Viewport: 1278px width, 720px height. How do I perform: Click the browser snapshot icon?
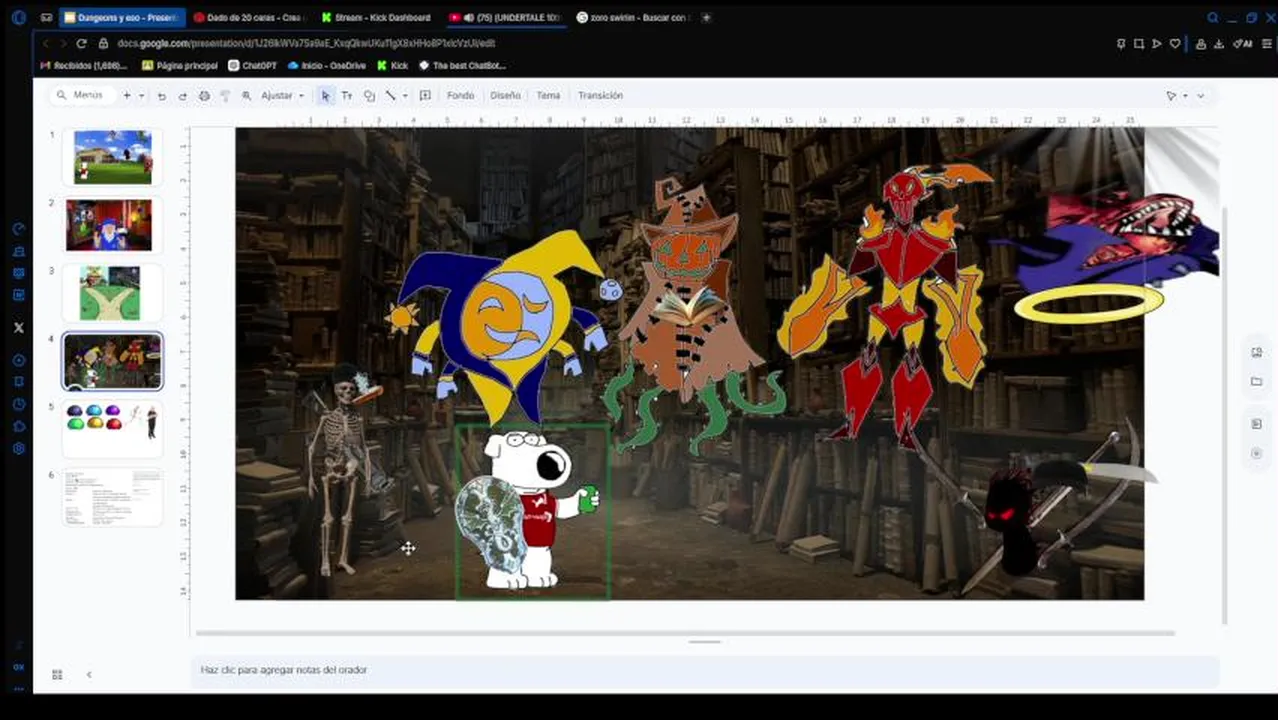1139,44
